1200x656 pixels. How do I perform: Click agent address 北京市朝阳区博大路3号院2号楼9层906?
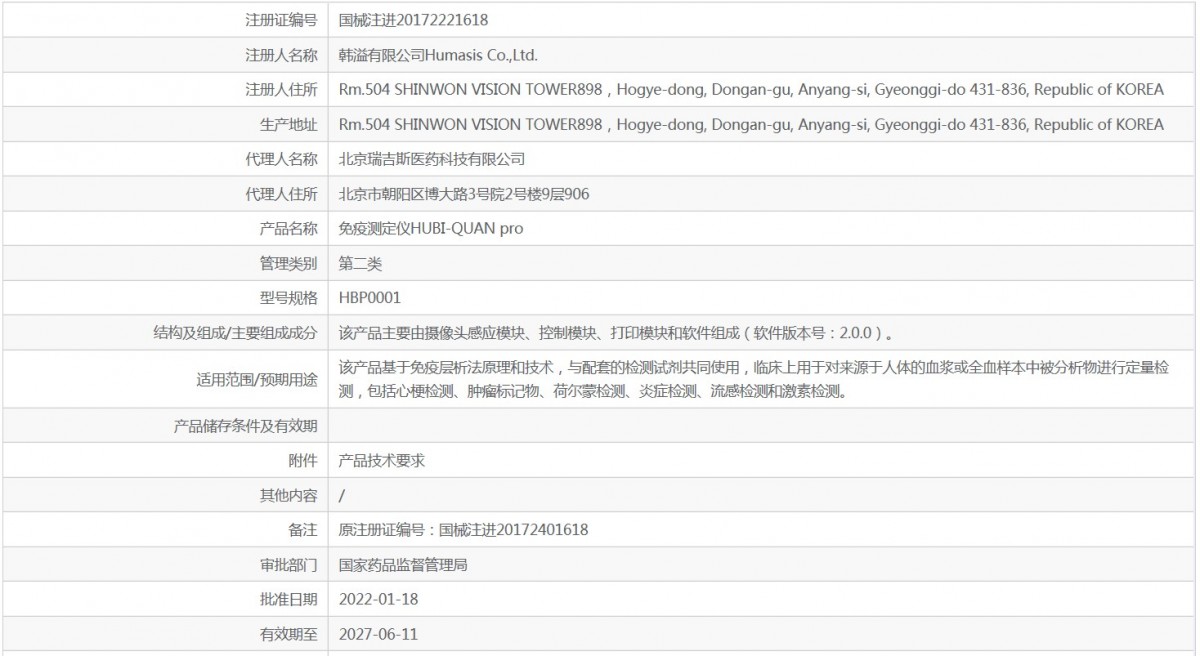464,194
